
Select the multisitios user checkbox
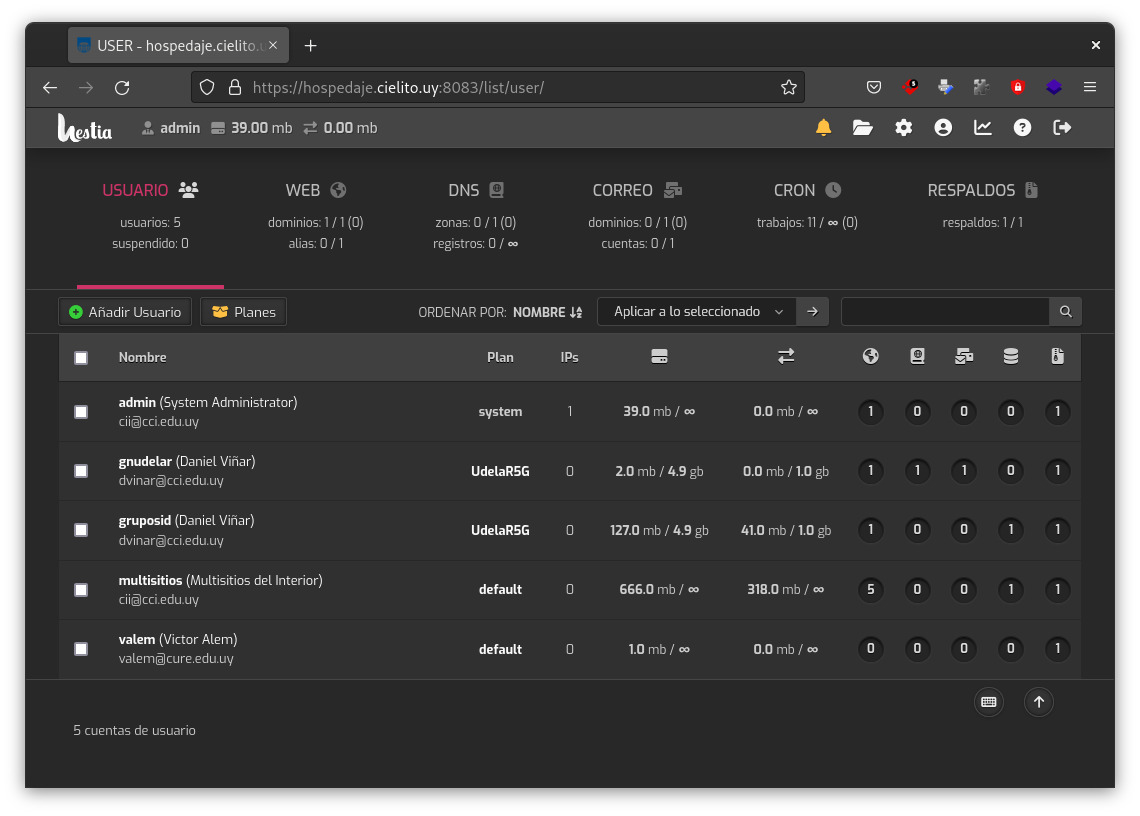[x=81, y=590]
